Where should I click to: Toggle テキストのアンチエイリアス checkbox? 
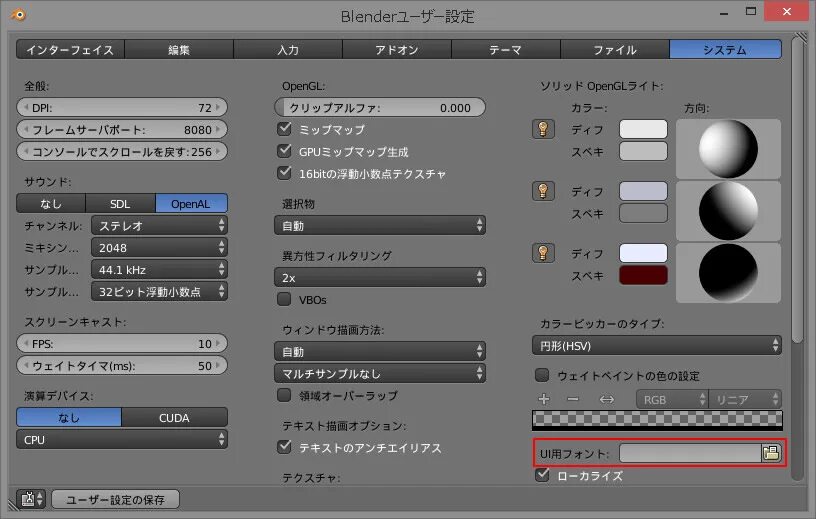point(284,447)
